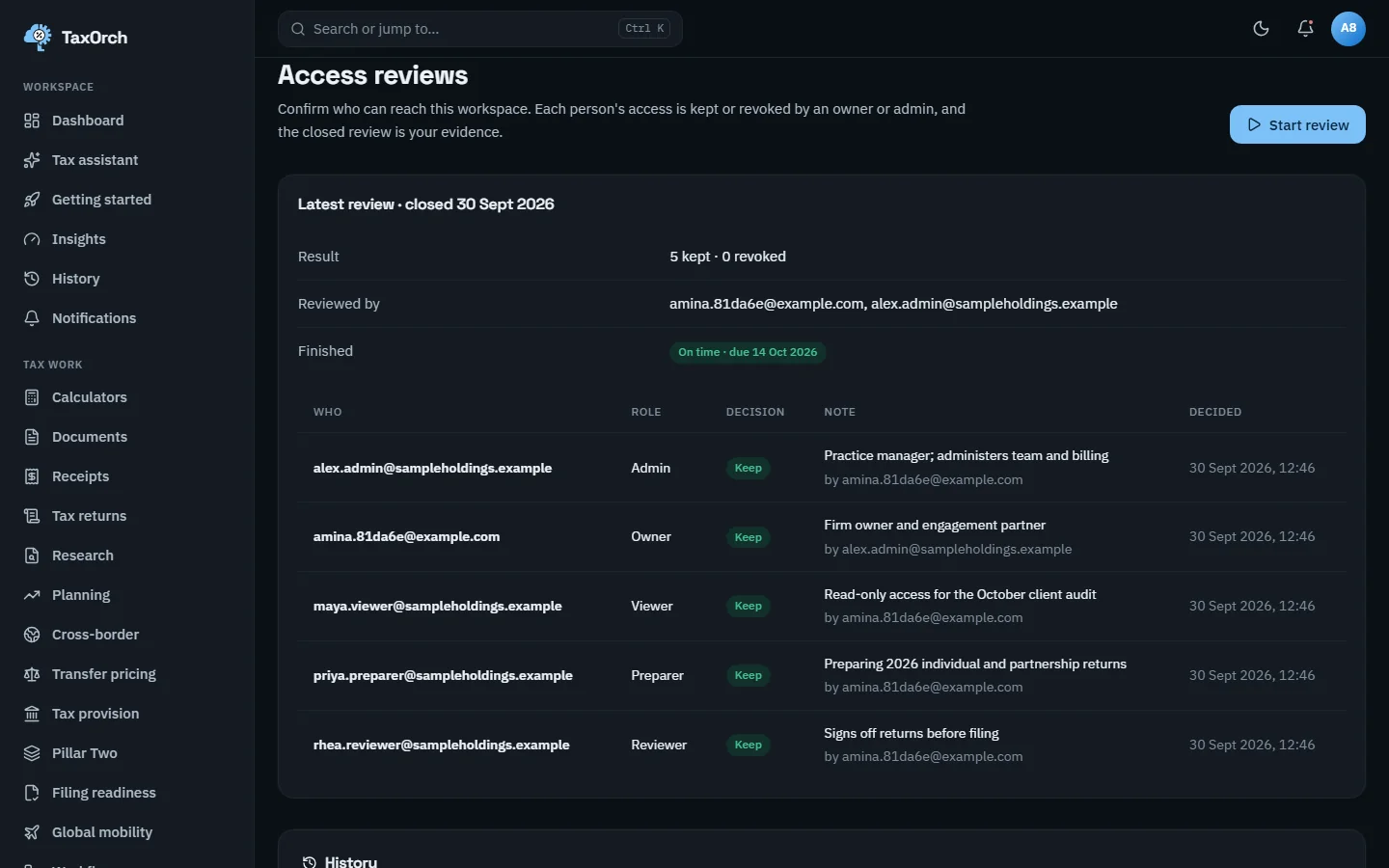Click the Tax assistant sparkle icon

pos(32,160)
